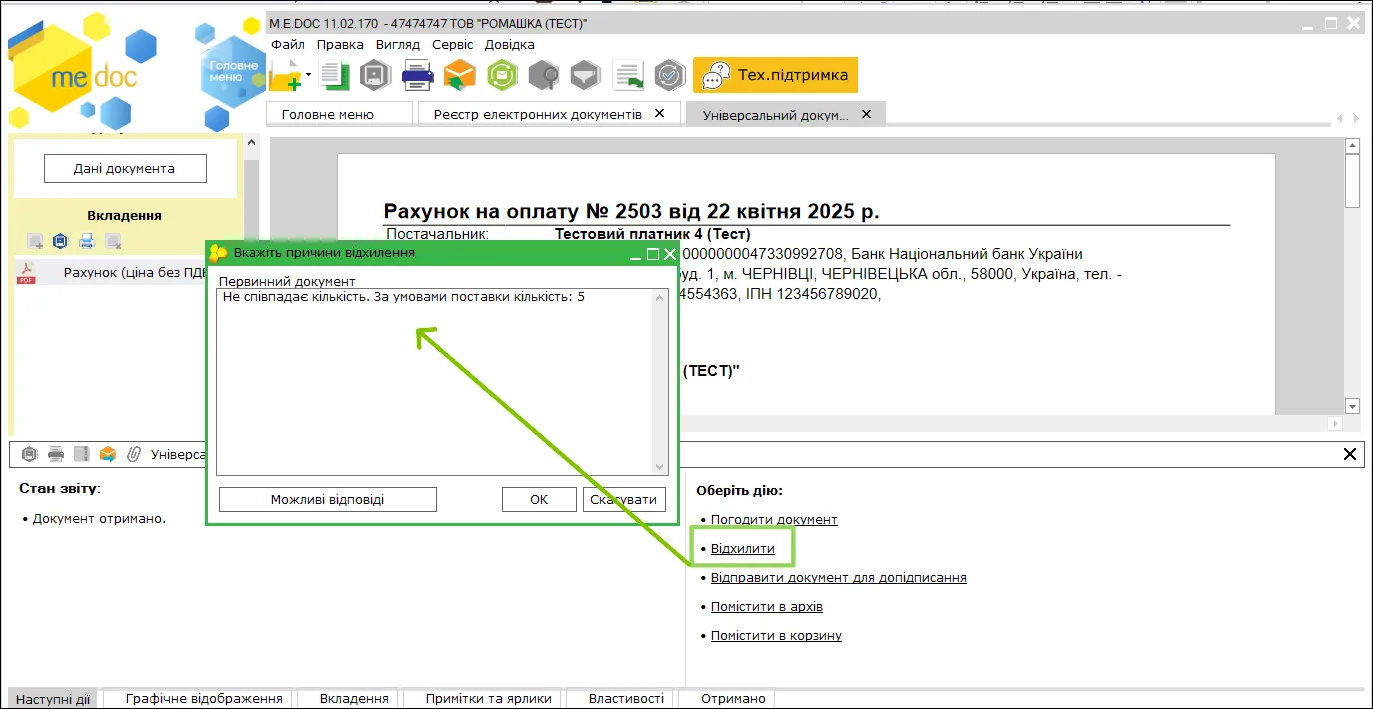Switch to the Графічне відображення bottom tab
The height and width of the screenshot is (709, 1373).
point(204,699)
